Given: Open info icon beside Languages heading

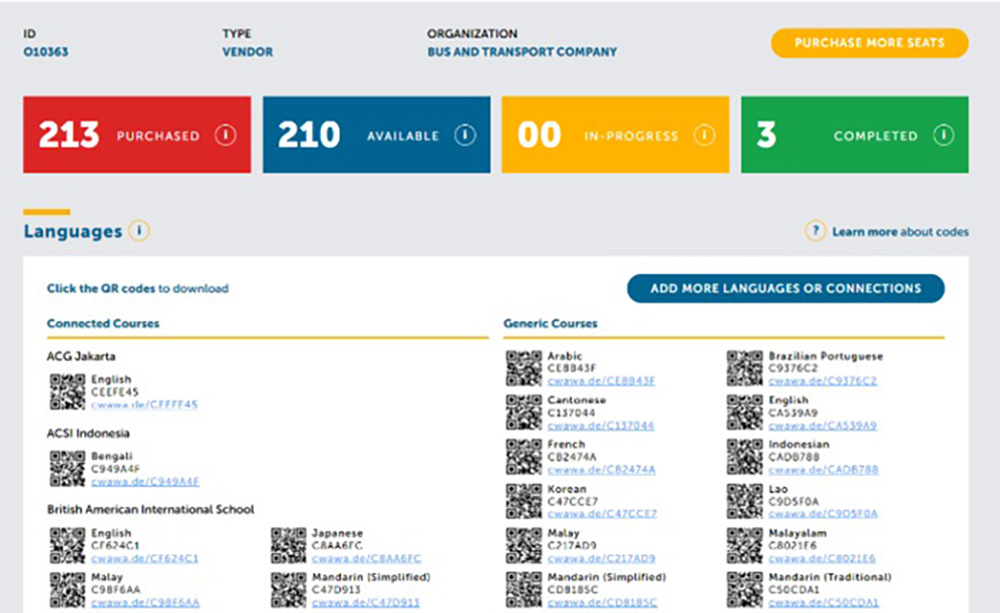Looking at the screenshot, I should [x=139, y=231].
